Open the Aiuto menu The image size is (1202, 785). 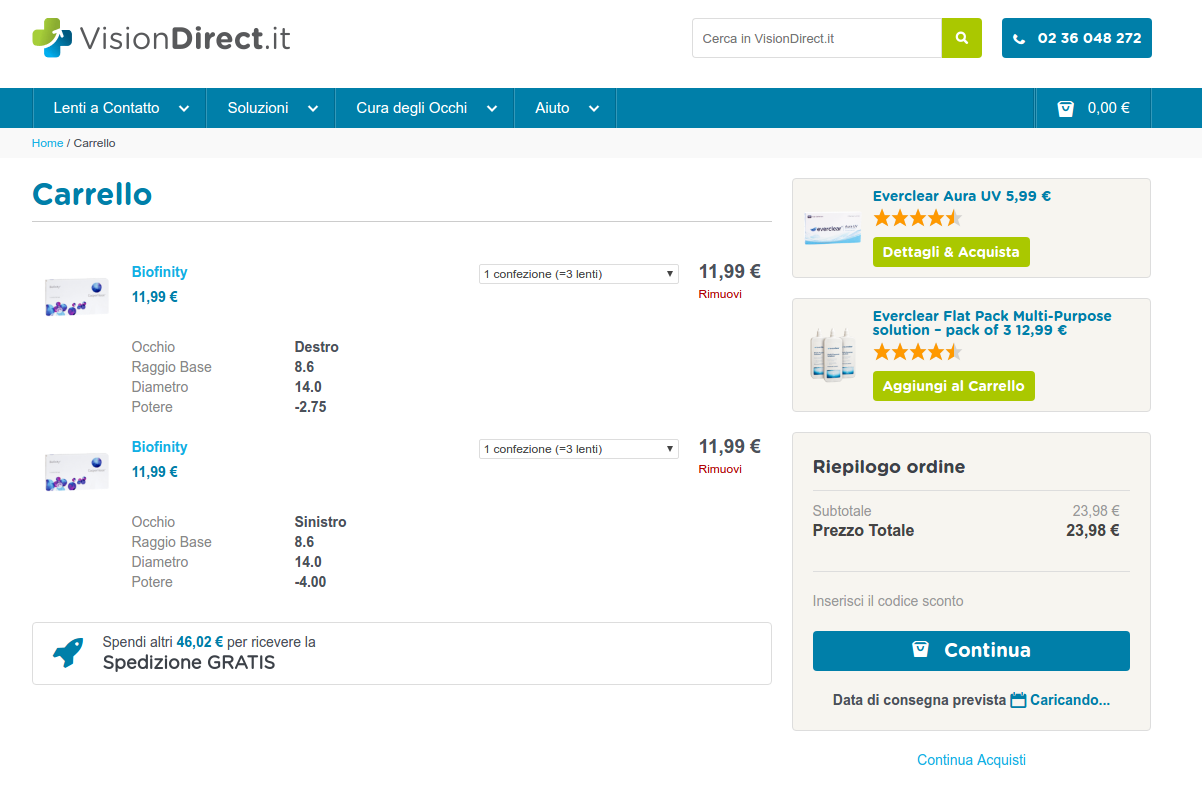point(565,108)
